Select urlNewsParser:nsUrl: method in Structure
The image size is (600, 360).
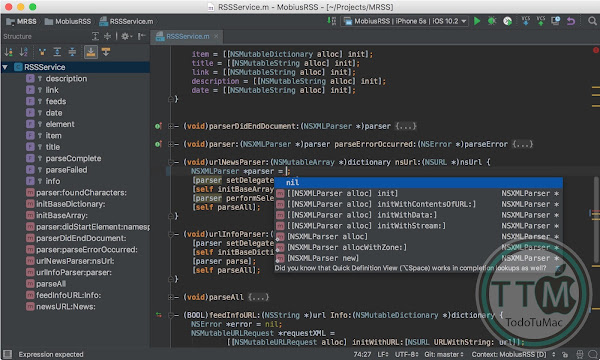click(x=75, y=261)
